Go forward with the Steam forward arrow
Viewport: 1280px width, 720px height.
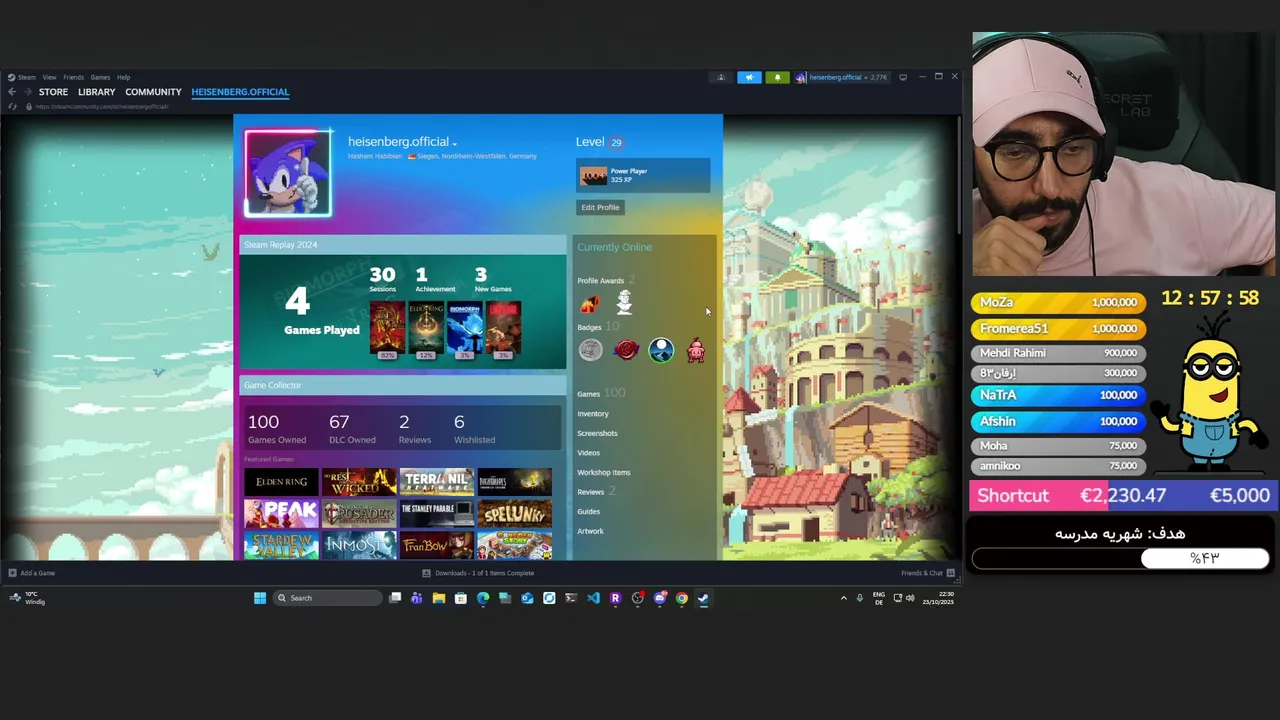pos(26,92)
